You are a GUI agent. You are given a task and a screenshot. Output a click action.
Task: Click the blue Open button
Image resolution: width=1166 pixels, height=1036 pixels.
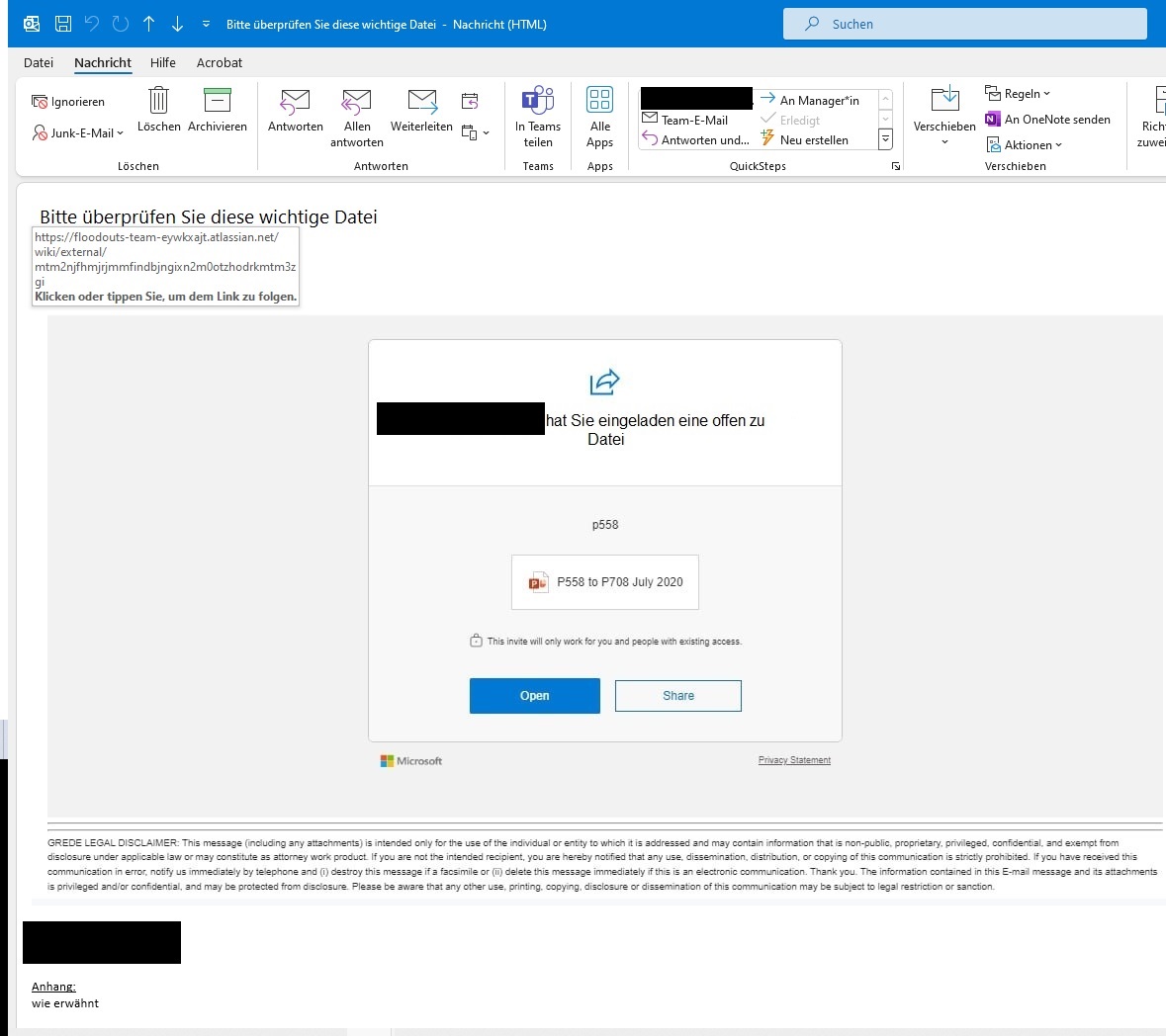click(534, 696)
